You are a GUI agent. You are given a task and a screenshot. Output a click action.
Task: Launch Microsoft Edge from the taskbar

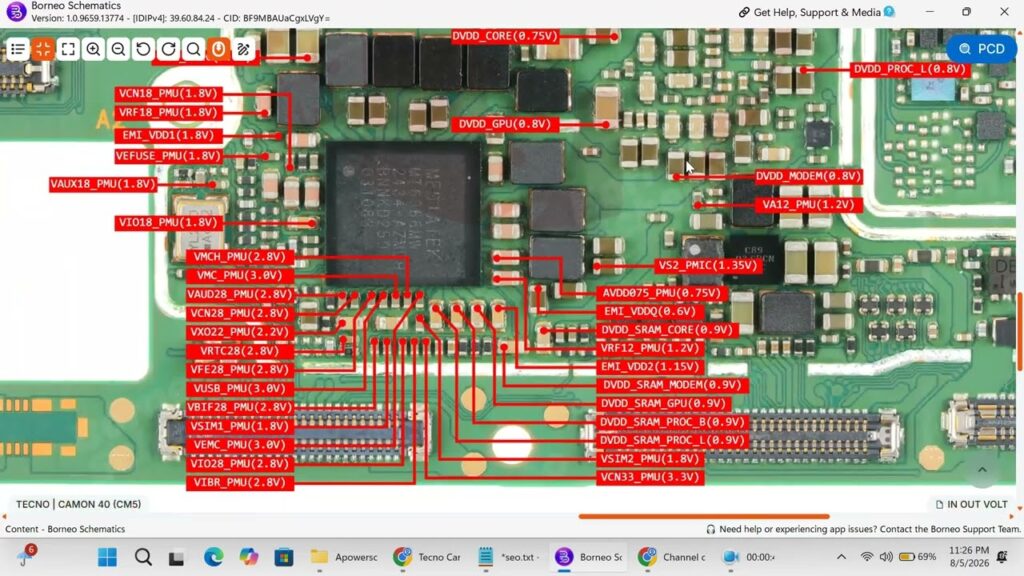[x=213, y=557]
